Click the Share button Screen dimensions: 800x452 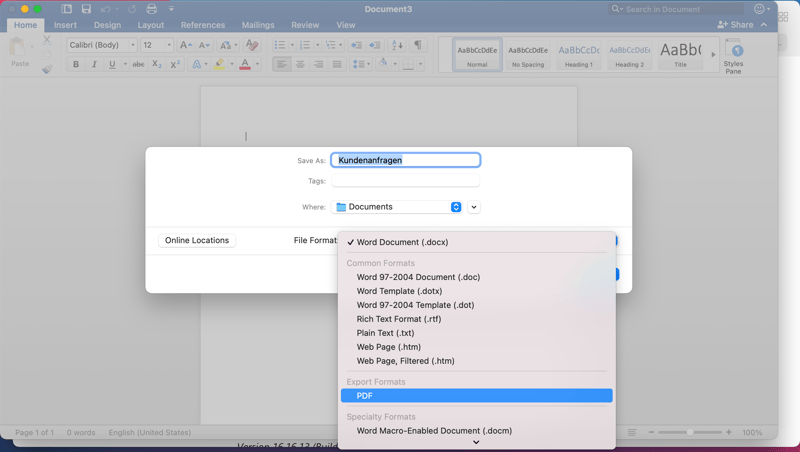click(x=736, y=24)
